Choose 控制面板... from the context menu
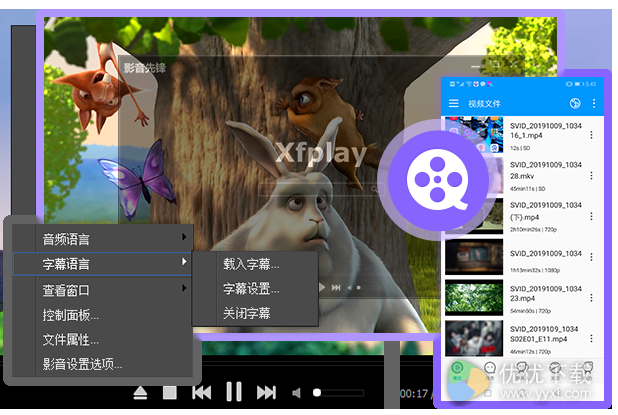The image size is (618, 415). 102,315
